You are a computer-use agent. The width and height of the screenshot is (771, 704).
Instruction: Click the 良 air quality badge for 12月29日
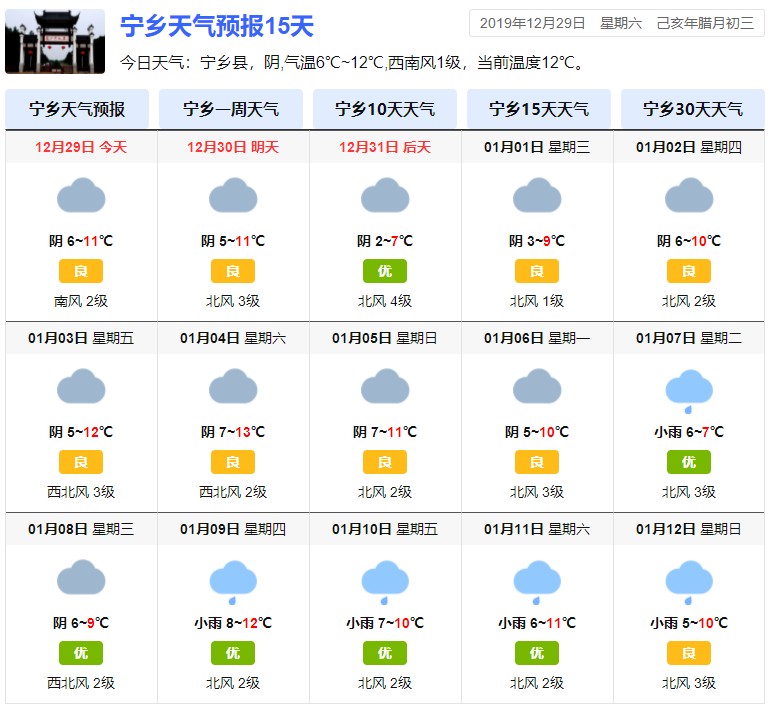pos(81,271)
